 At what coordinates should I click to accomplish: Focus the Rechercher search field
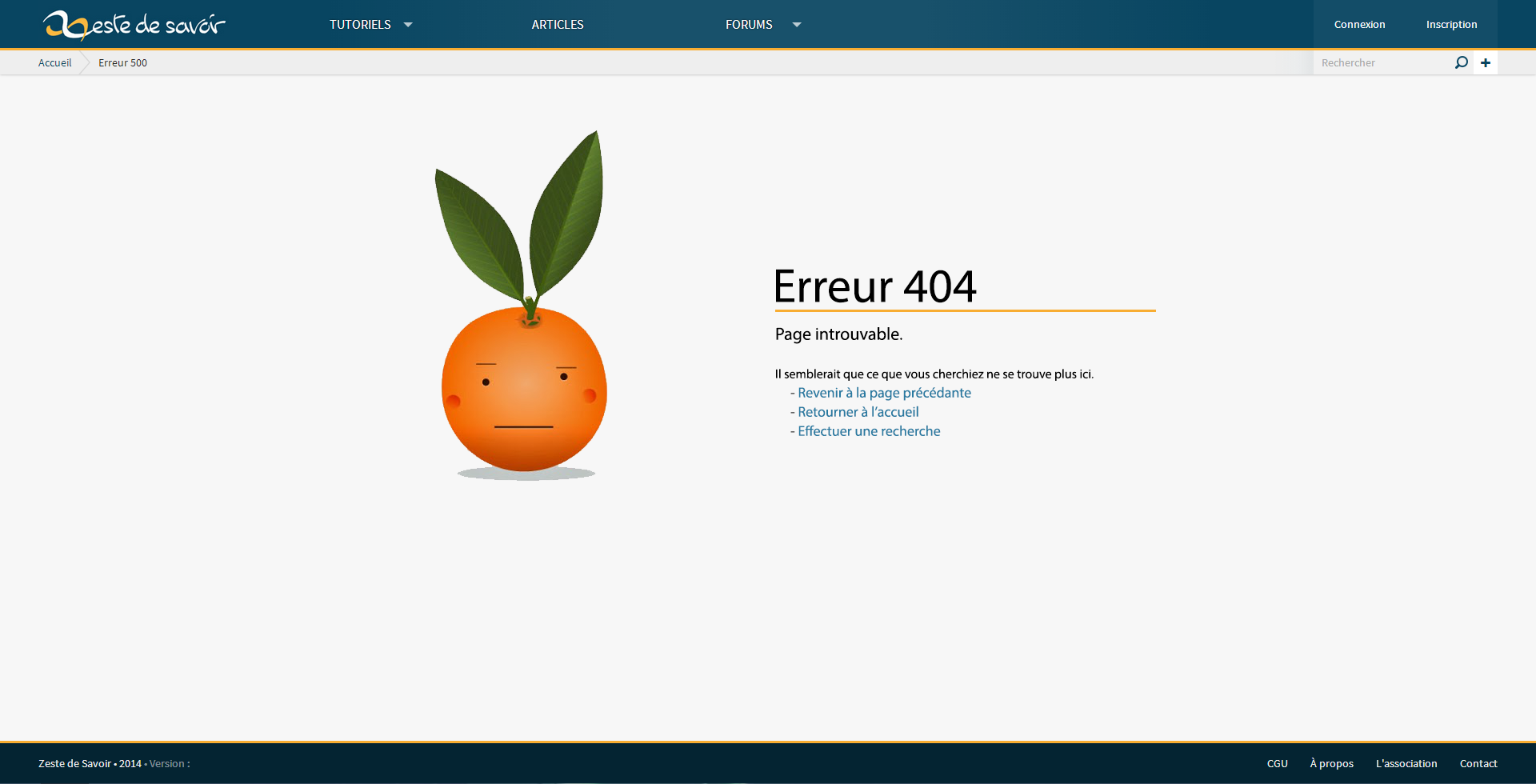[x=1382, y=62]
